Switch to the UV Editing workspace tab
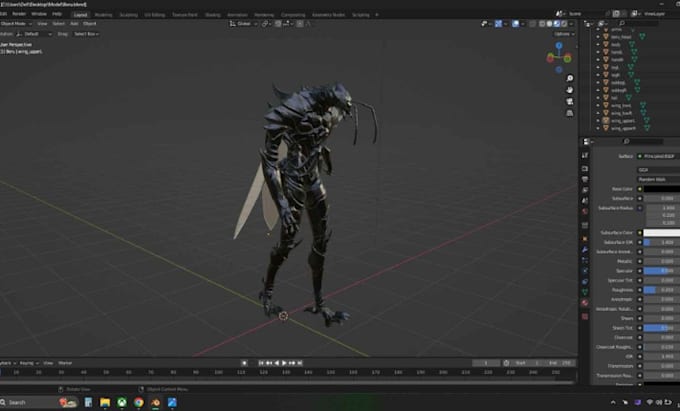The height and width of the screenshot is (411, 680). (x=155, y=15)
